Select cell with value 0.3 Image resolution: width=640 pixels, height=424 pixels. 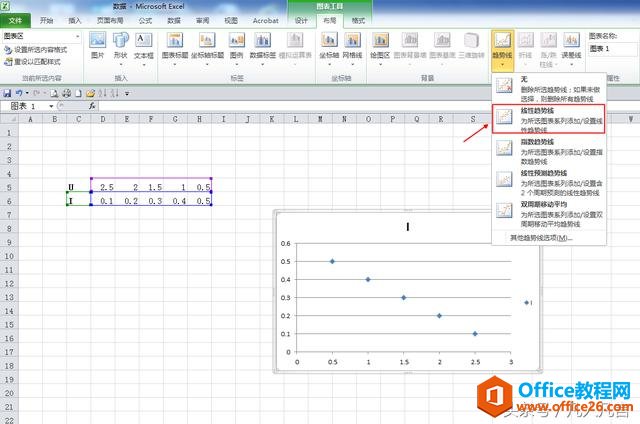(x=151, y=201)
